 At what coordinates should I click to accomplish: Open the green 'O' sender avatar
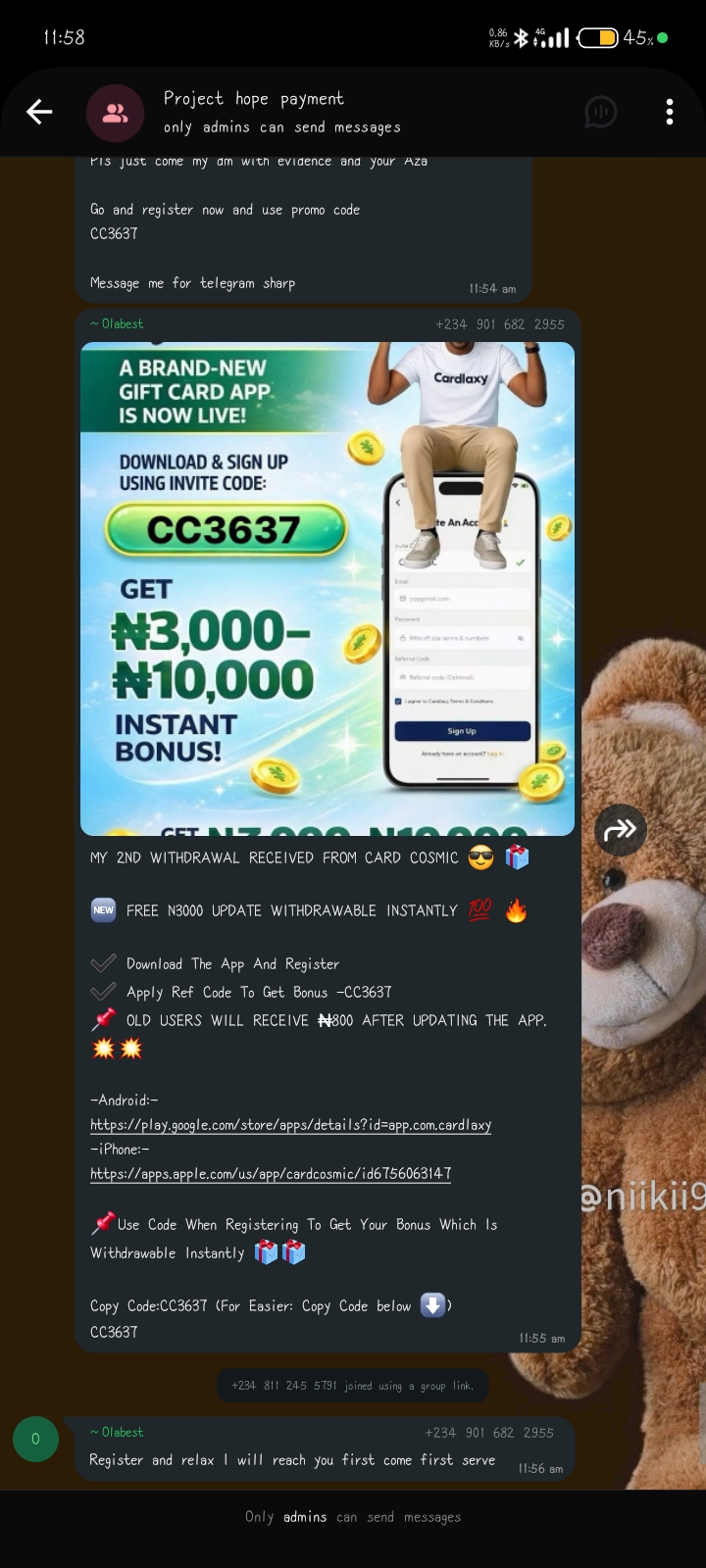35,1439
